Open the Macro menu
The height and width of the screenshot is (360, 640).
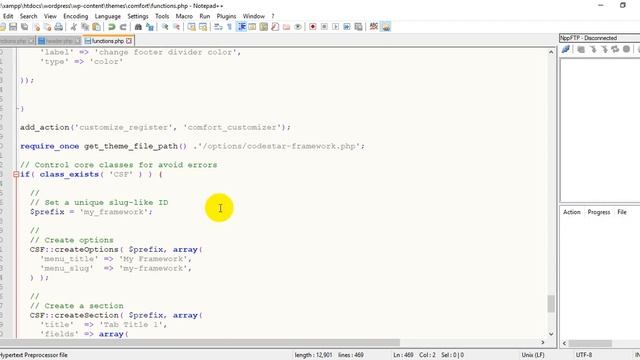click(x=184, y=16)
